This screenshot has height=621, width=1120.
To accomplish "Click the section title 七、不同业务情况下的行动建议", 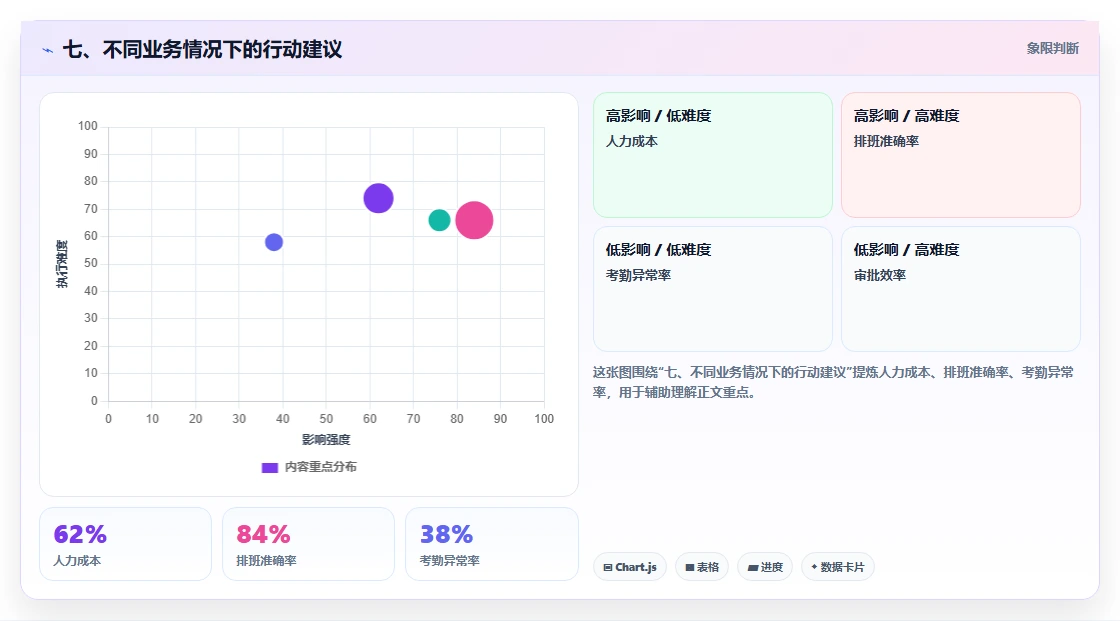I will (x=202, y=49).
